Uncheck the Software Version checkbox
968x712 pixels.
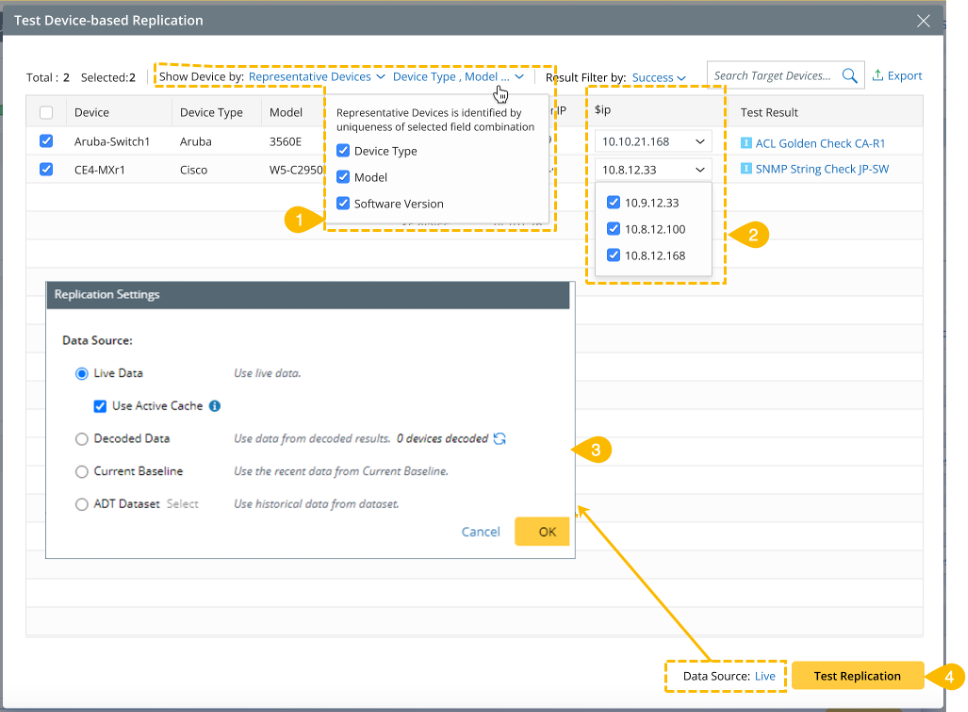click(x=344, y=203)
